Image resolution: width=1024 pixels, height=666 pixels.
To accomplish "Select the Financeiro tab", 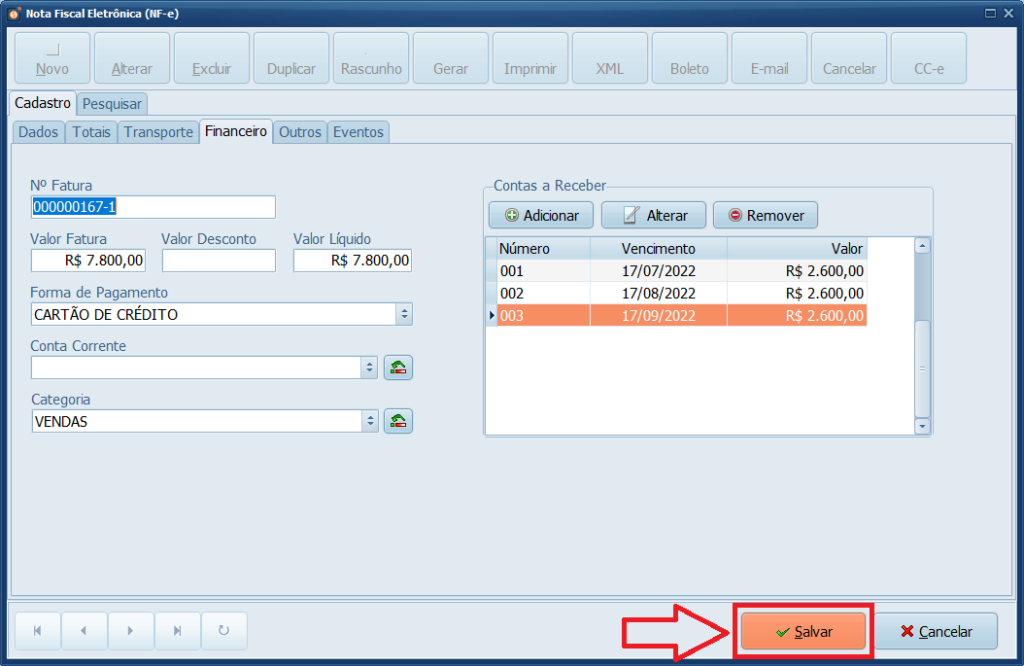I will point(236,131).
